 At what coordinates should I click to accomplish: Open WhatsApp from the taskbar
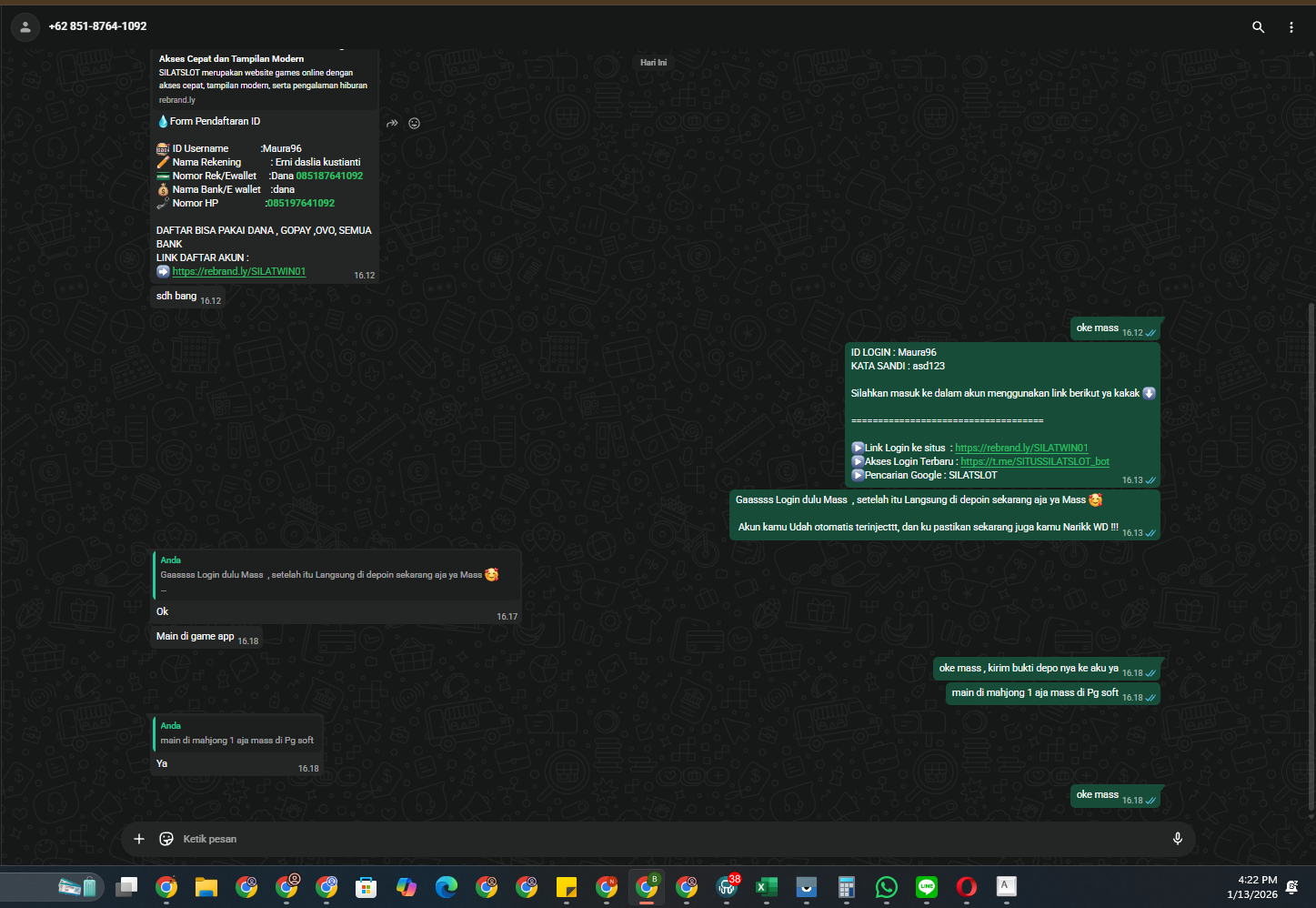pyautogui.click(x=886, y=887)
